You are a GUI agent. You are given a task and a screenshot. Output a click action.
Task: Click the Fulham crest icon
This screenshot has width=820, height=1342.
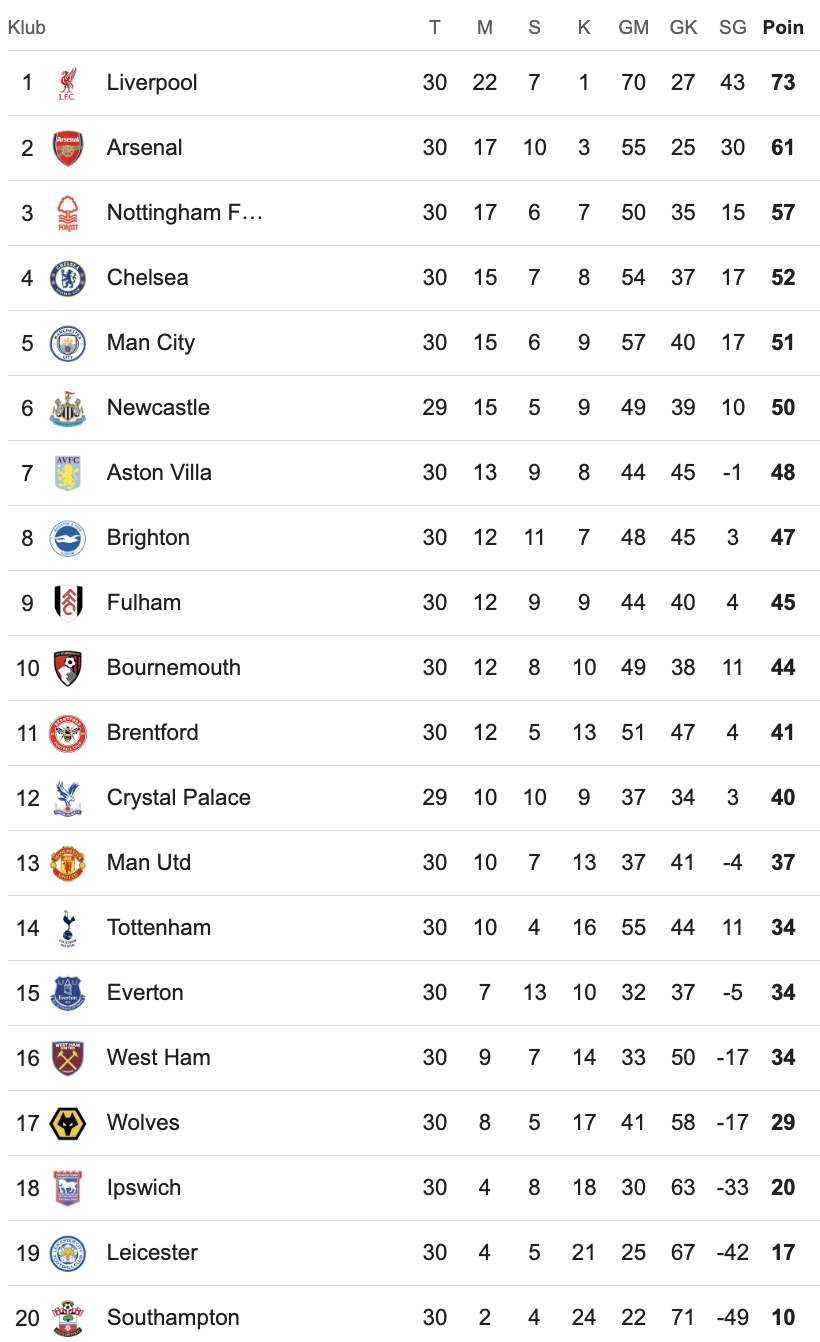click(x=68, y=603)
